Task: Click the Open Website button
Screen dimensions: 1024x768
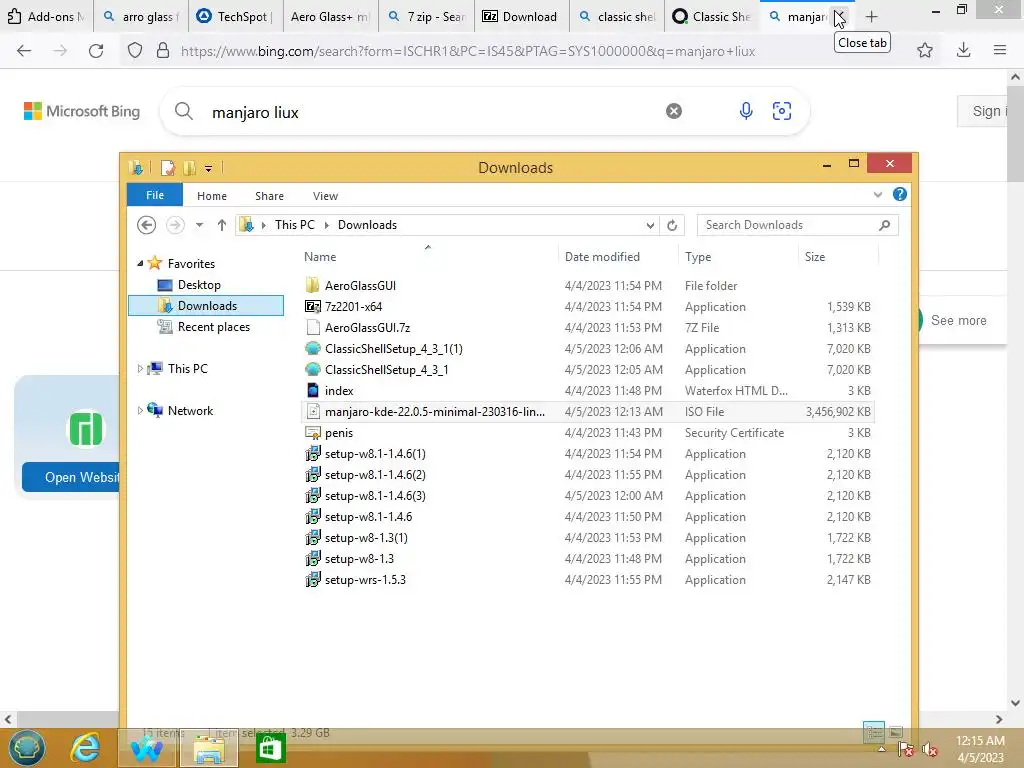Action: [x=71, y=477]
